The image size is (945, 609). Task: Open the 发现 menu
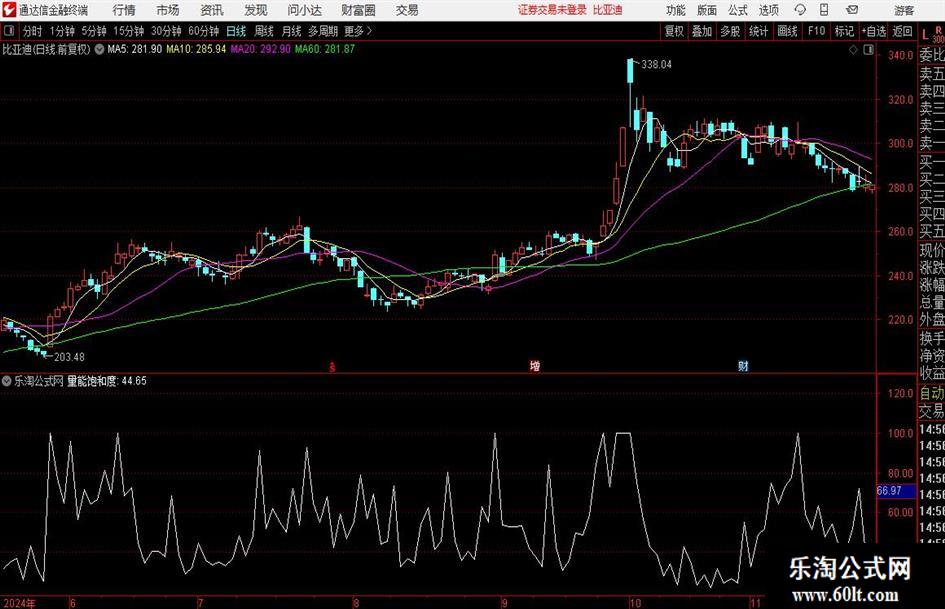pyautogui.click(x=256, y=10)
